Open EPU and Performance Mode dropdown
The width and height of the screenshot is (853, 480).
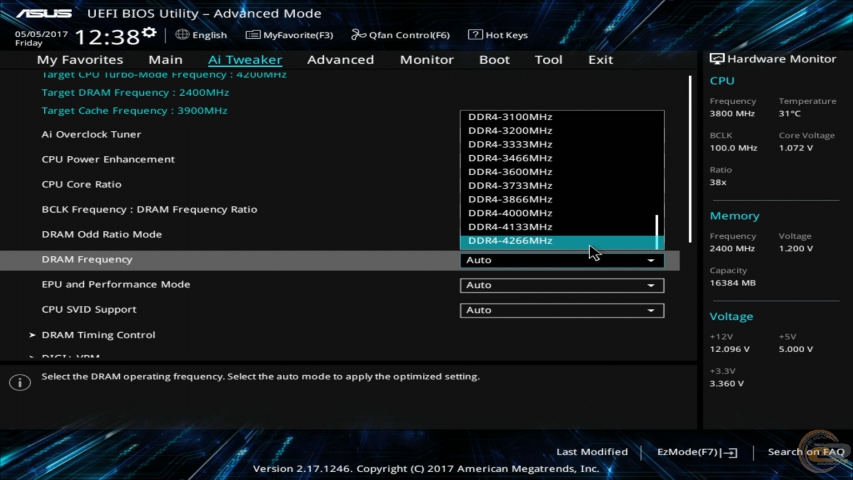pyautogui.click(x=562, y=285)
